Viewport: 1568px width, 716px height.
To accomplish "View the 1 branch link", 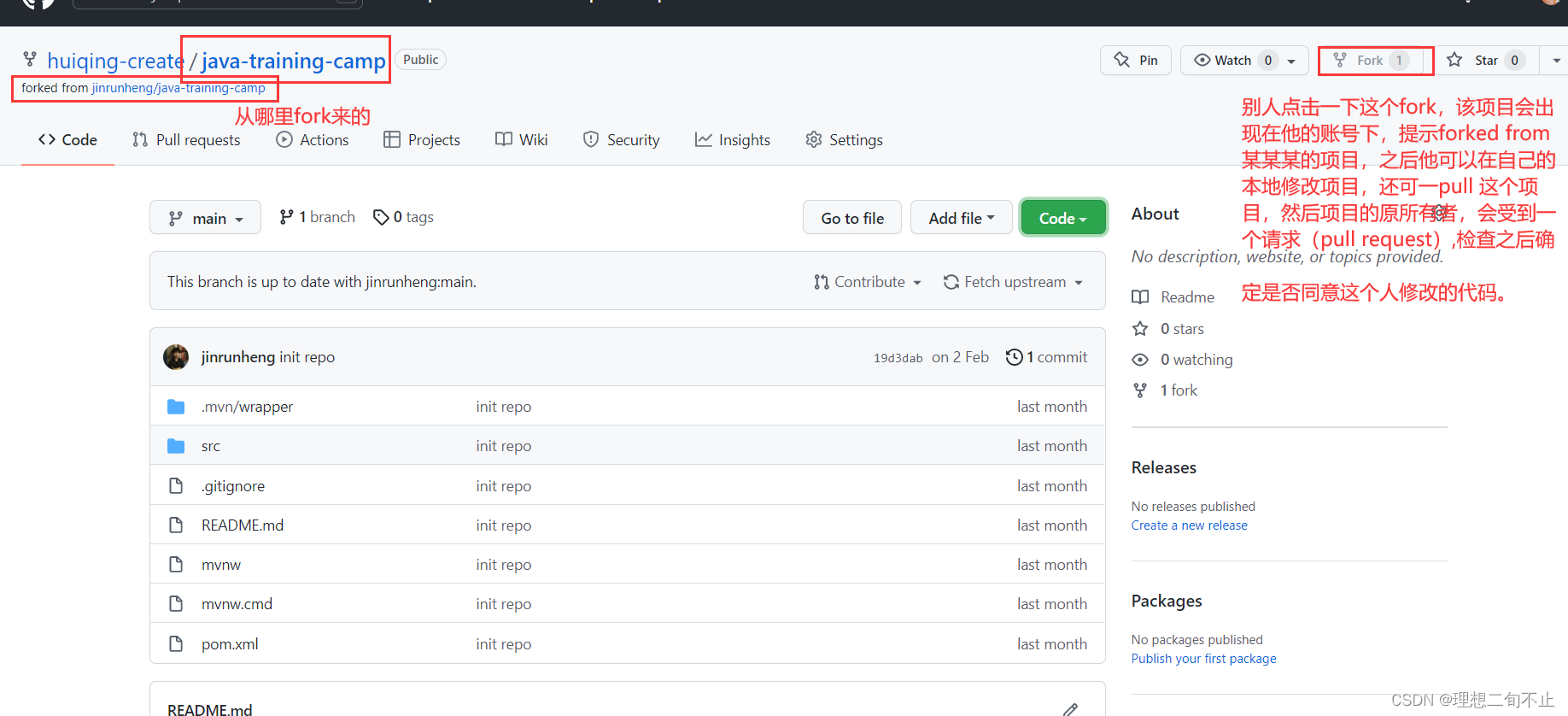I will coord(317,217).
